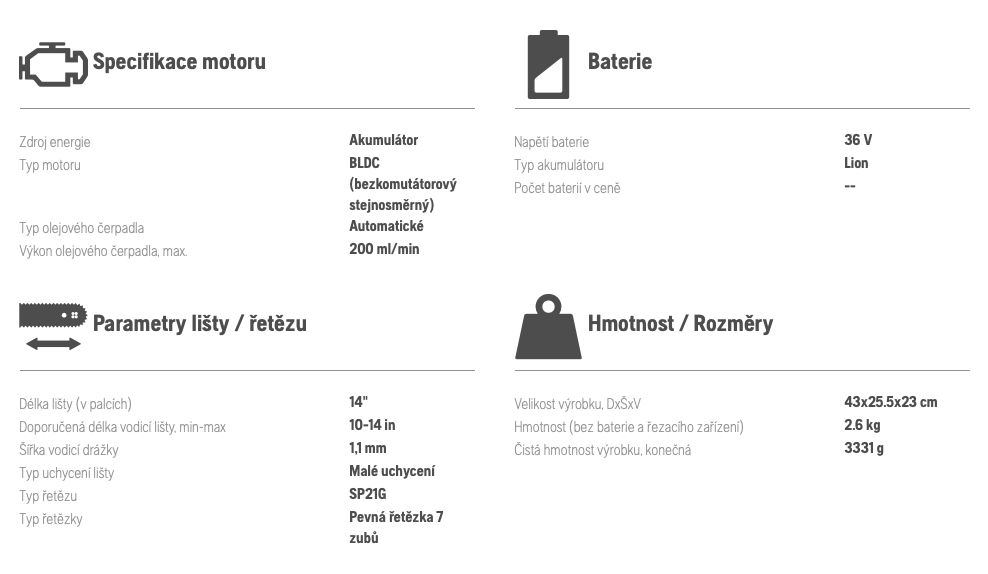Screen dimensions: 988x574
Task: Click the Napětí baterie label
Action: click(551, 142)
